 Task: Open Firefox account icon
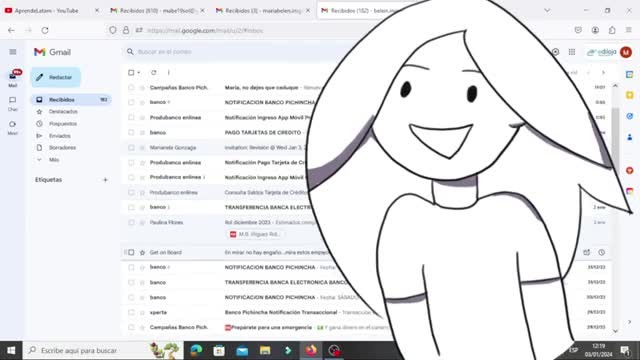click(x=595, y=30)
